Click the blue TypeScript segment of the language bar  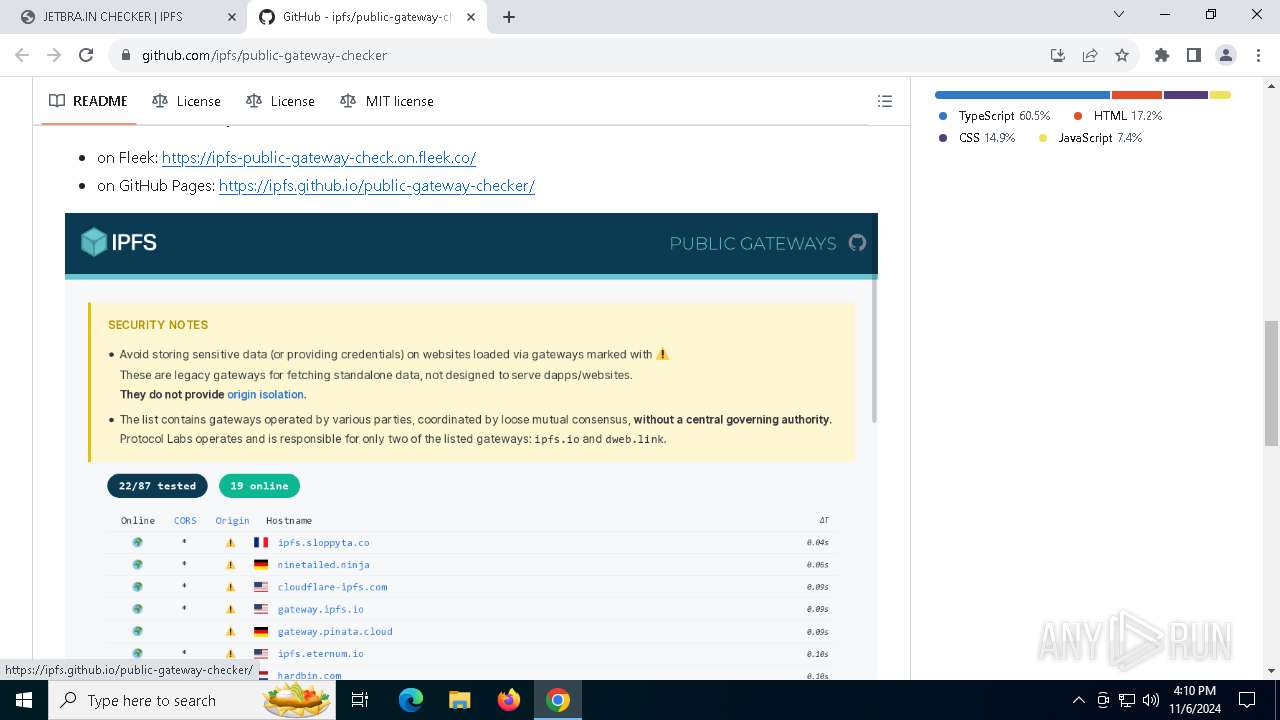click(1022, 95)
